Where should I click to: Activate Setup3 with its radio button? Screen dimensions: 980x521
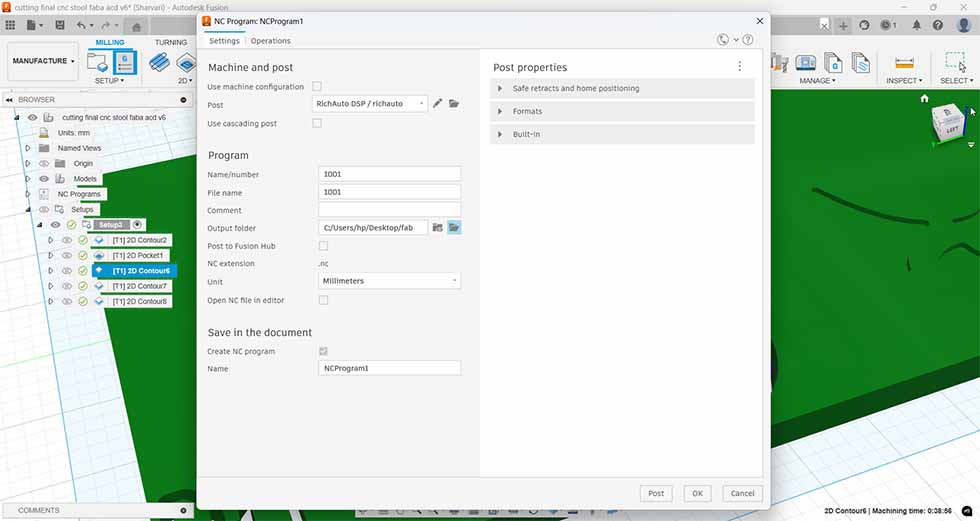[x=138, y=224]
